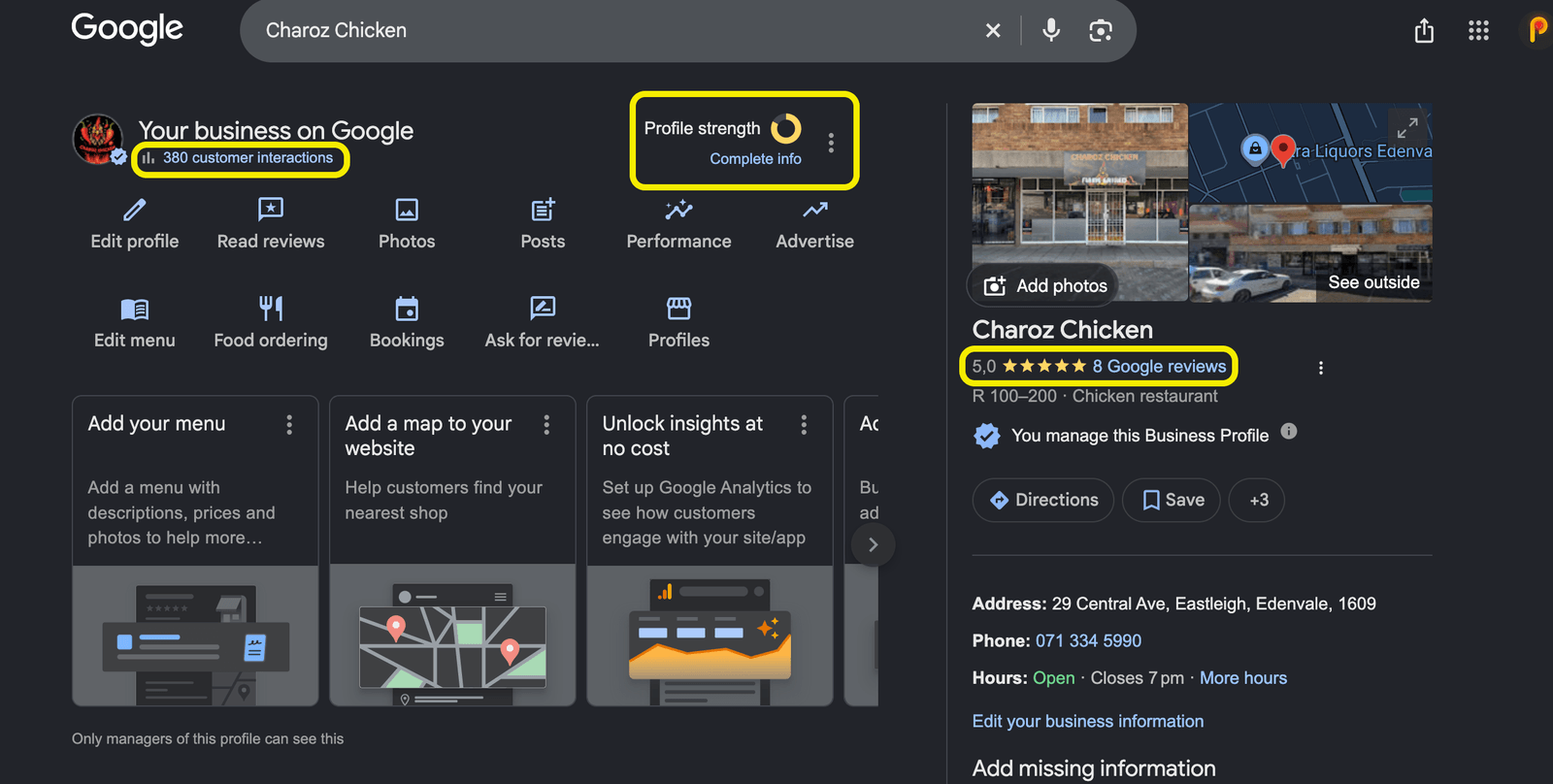
Task: Open Google apps grid
Action: pos(1478,31)
